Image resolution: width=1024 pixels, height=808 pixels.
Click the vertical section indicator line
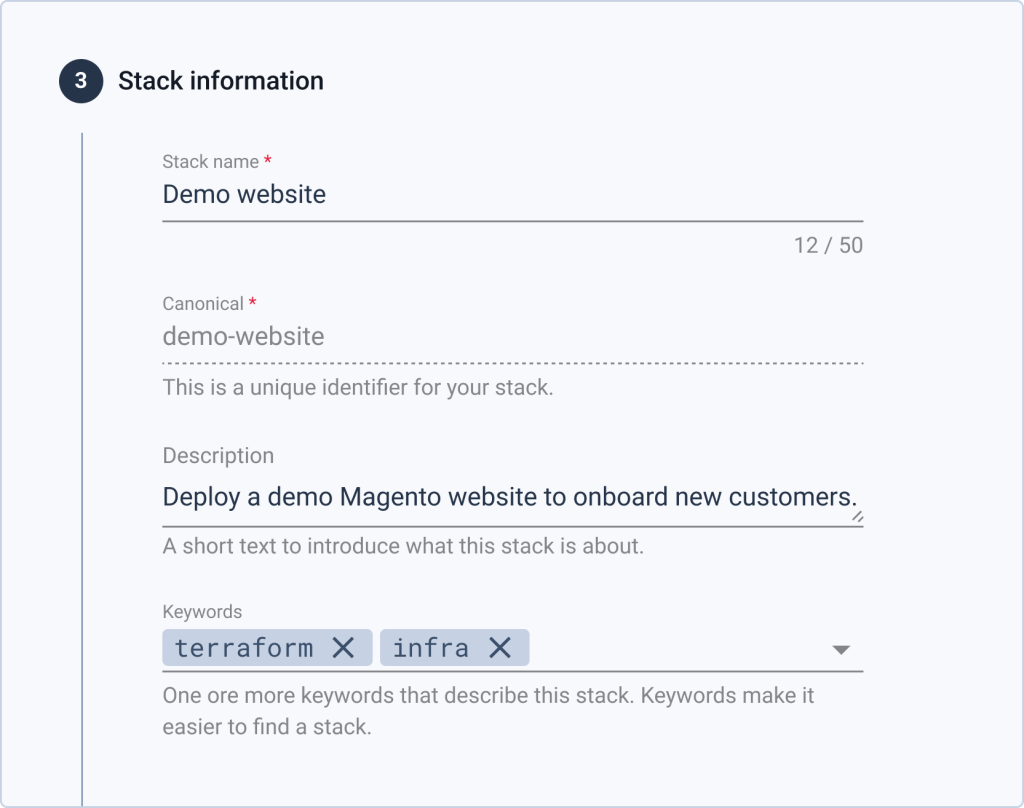81,450
